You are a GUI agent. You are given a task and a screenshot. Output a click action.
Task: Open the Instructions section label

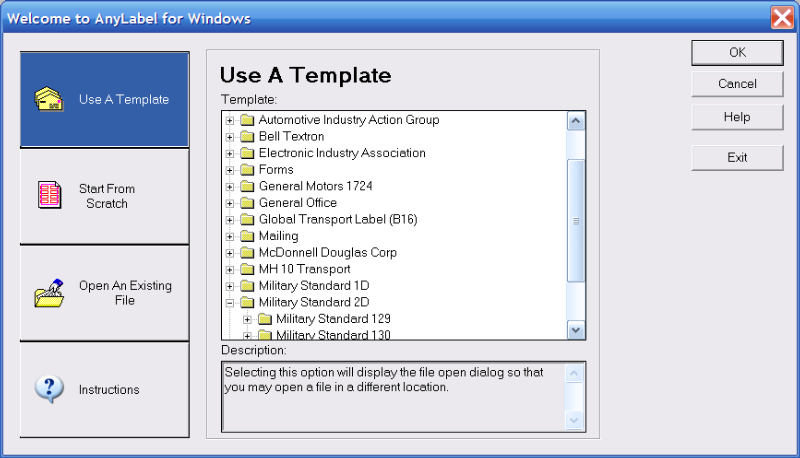pyautogui.click(x=109, y=390)
